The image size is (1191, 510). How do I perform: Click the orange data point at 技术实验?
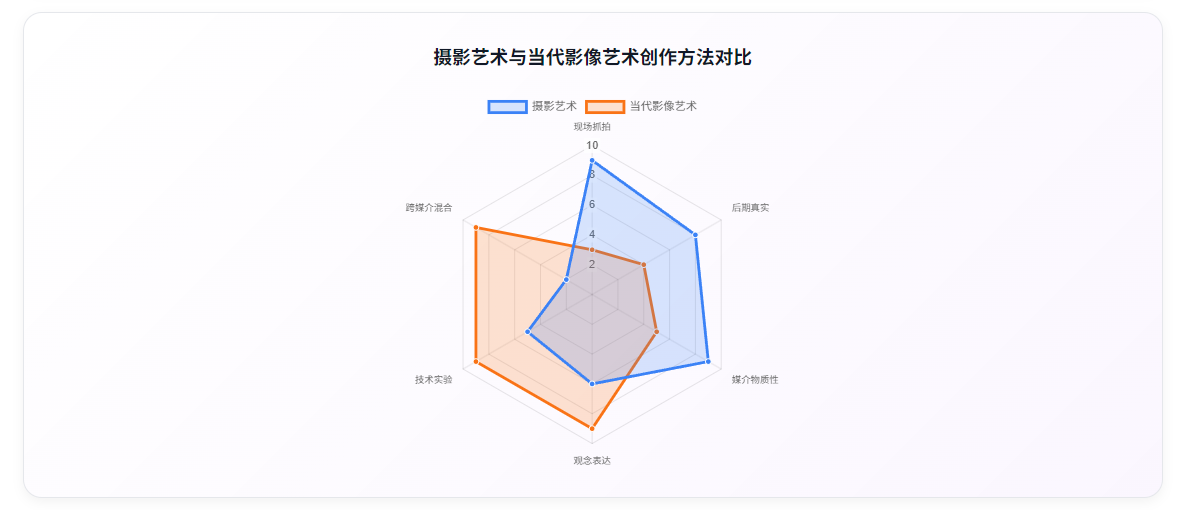tap(475, 362)
